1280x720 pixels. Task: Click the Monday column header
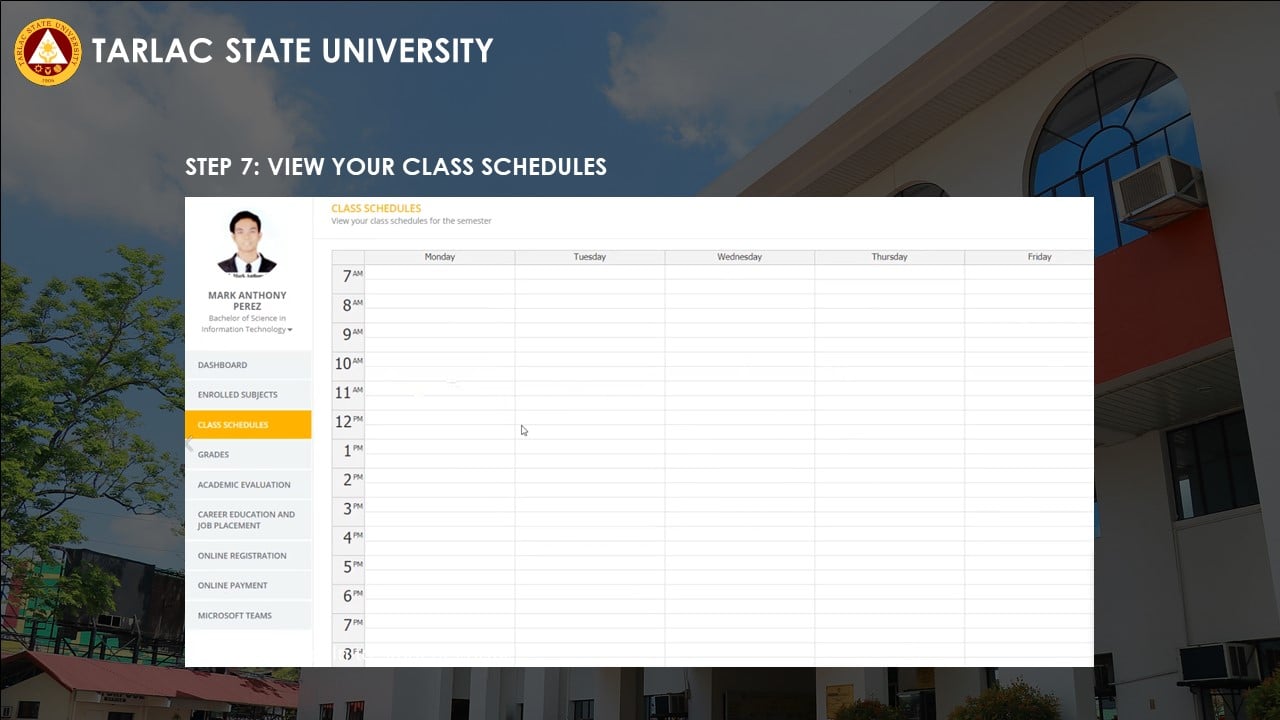point(439,257)
